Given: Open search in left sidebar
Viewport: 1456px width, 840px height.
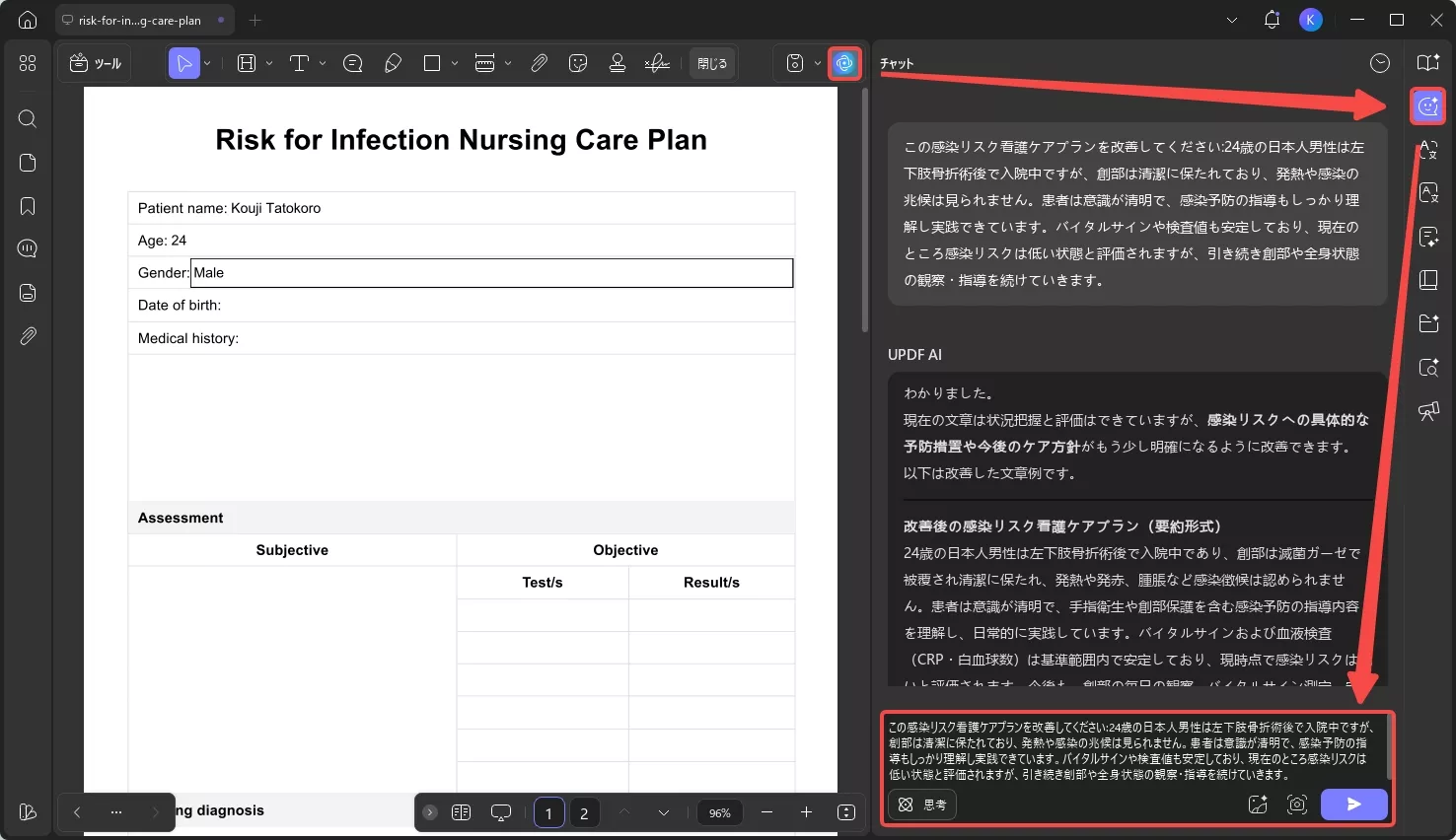Looking at the screenshot, I should [28, 119].
